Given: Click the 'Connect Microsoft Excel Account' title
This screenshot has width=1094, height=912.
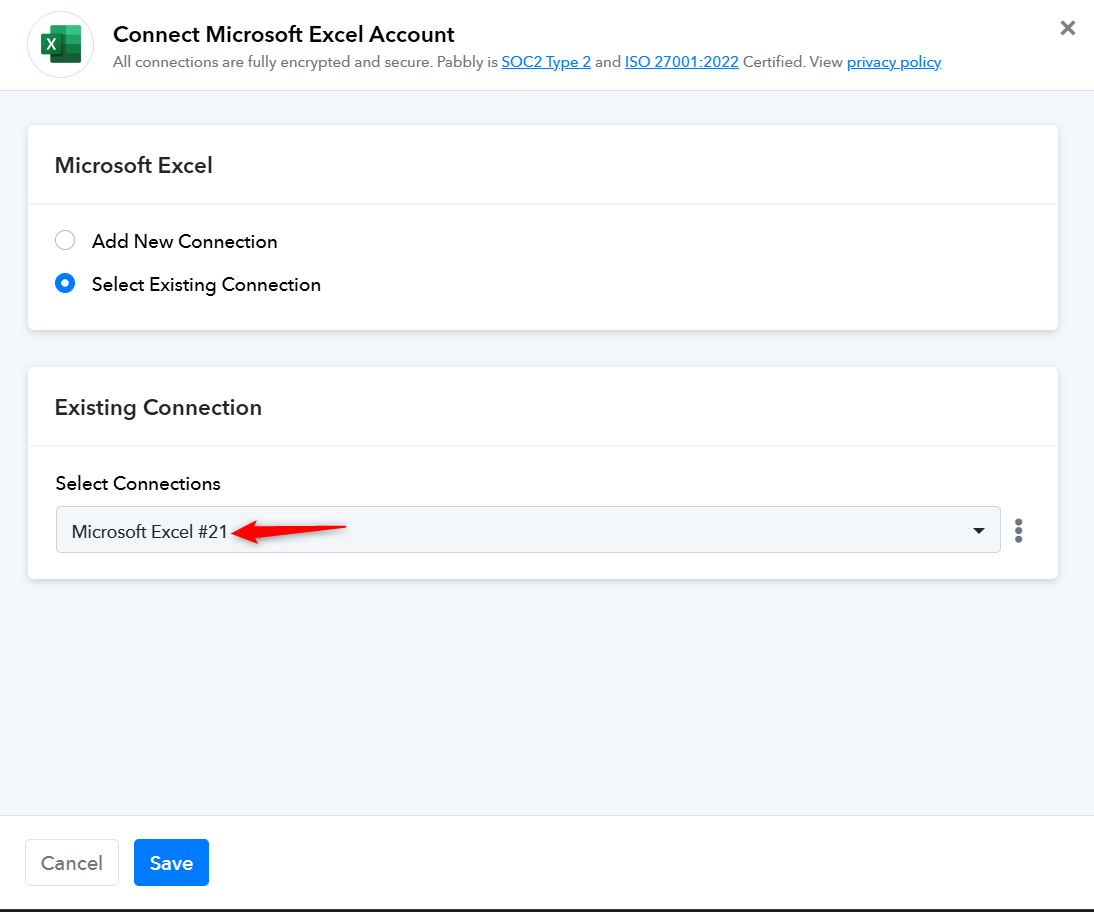Looking at the screenshot, I should [x=284, y=35].
